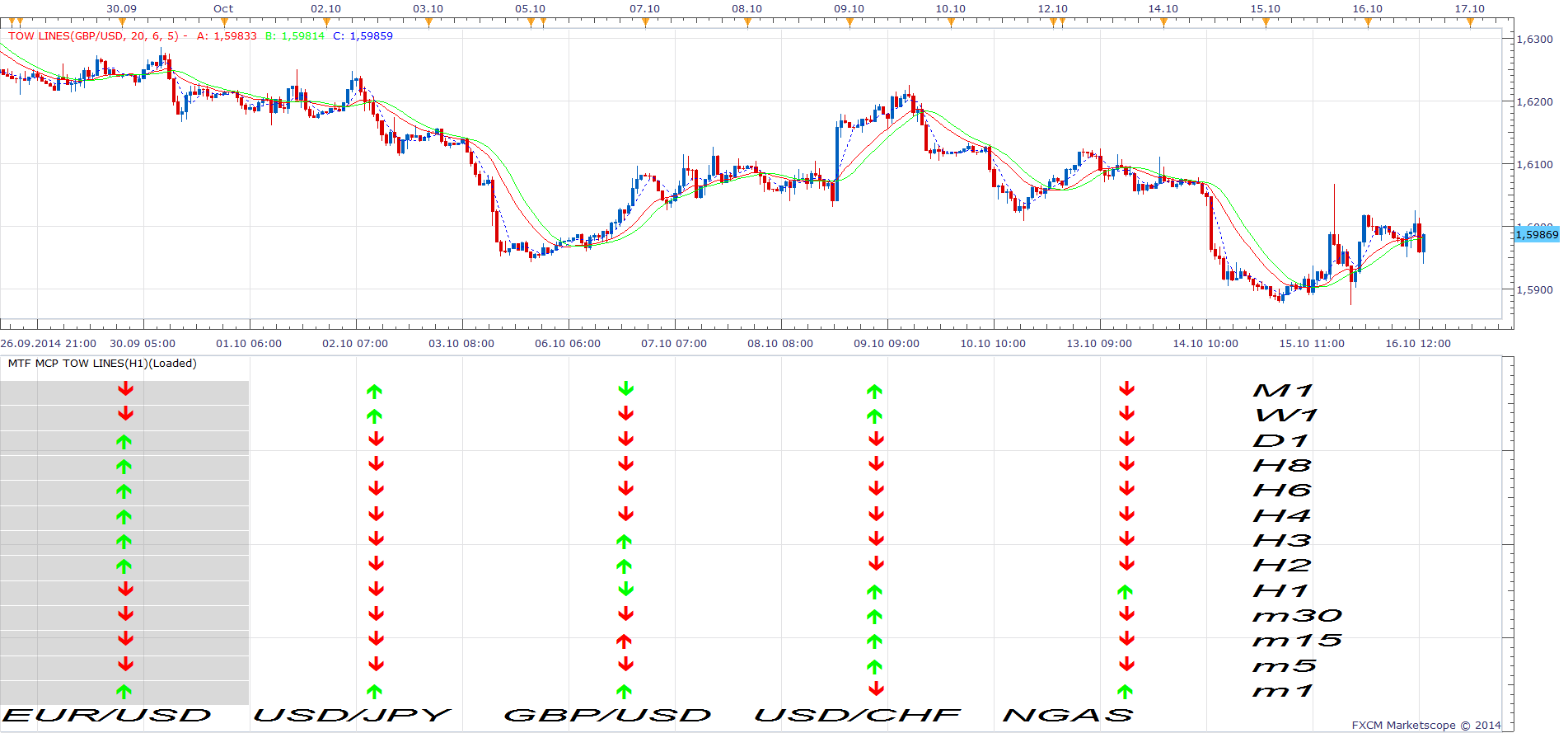Screen dimensions: 1568x733
Task: Click the blue C: 1,59859 value
Action: pos(363,36)
